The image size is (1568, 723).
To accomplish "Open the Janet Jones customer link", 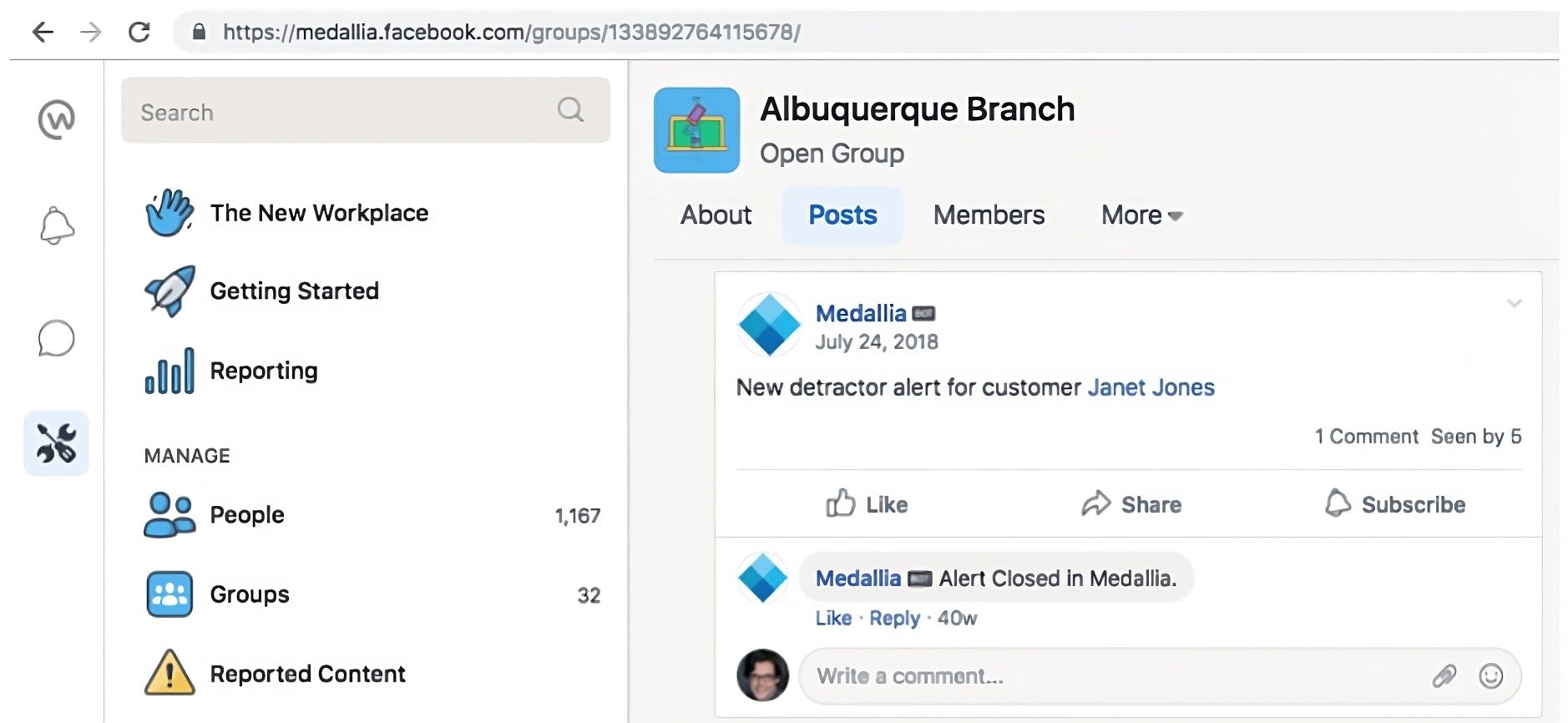I will tap(1151, 387).
